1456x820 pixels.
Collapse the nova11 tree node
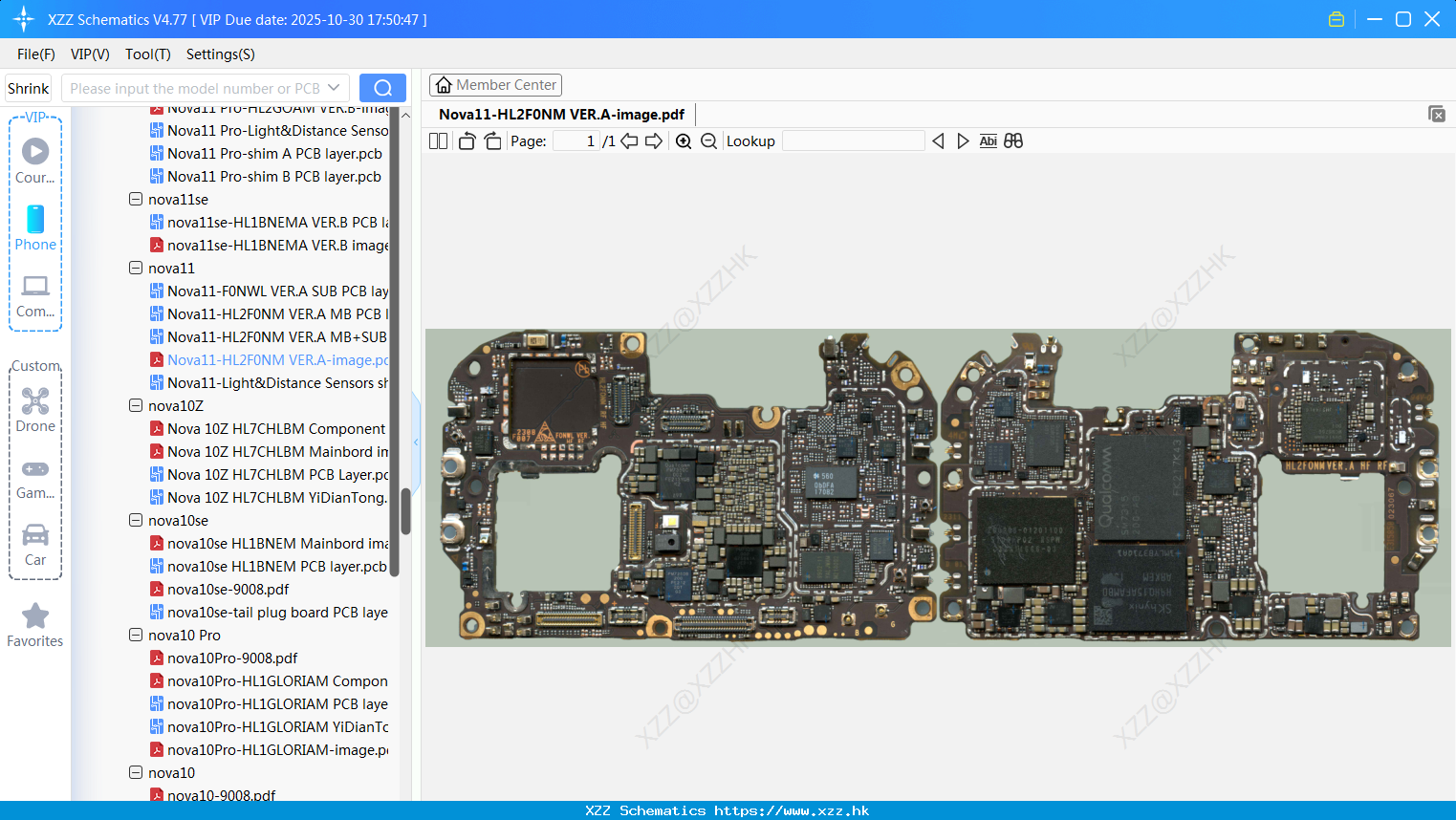pos(136,268)
